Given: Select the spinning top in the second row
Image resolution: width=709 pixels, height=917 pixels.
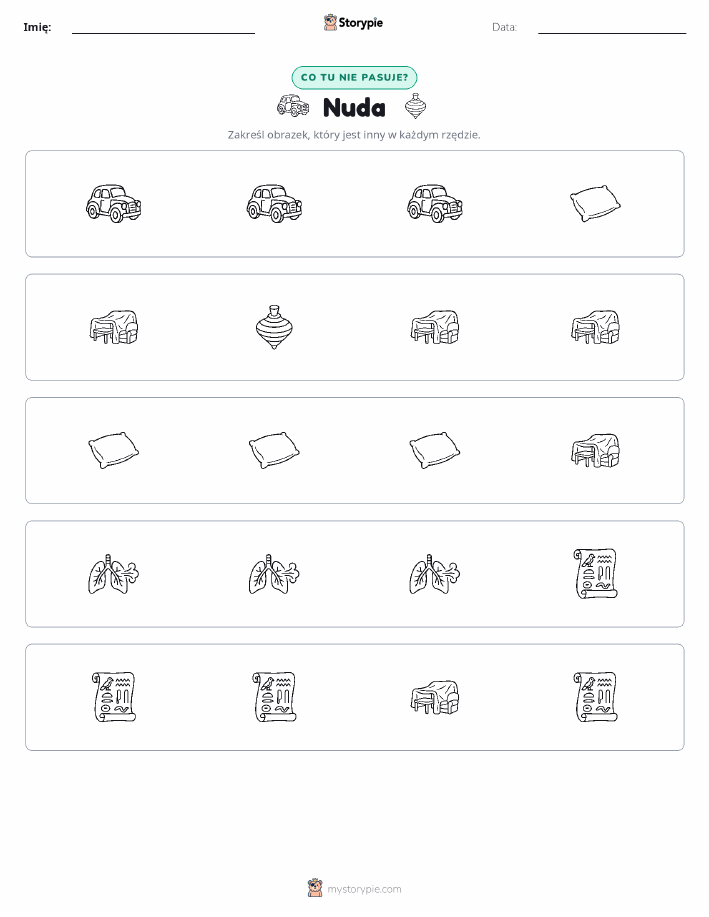Looking at the screenshot, I should [x=274, y=327].
